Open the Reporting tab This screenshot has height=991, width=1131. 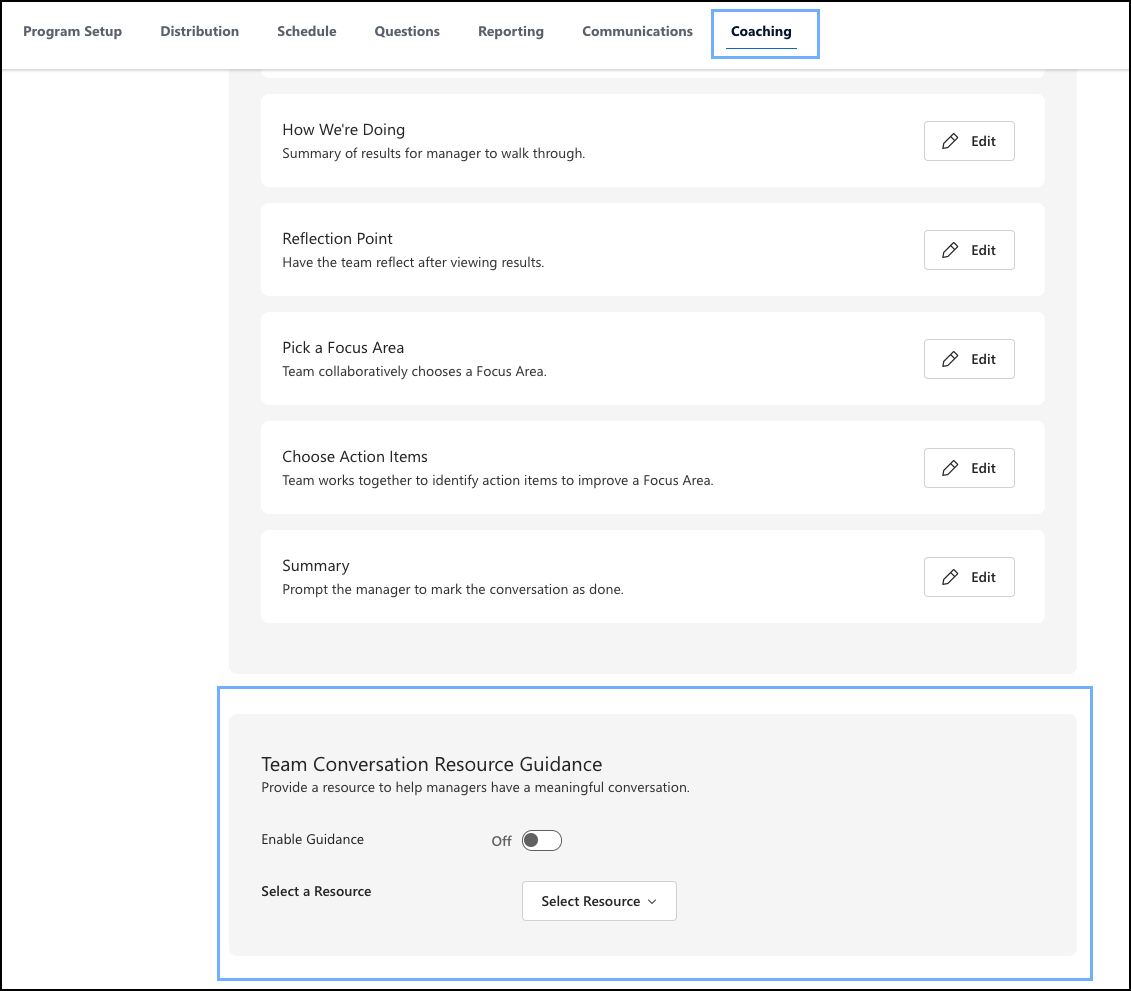coord(510,31)
